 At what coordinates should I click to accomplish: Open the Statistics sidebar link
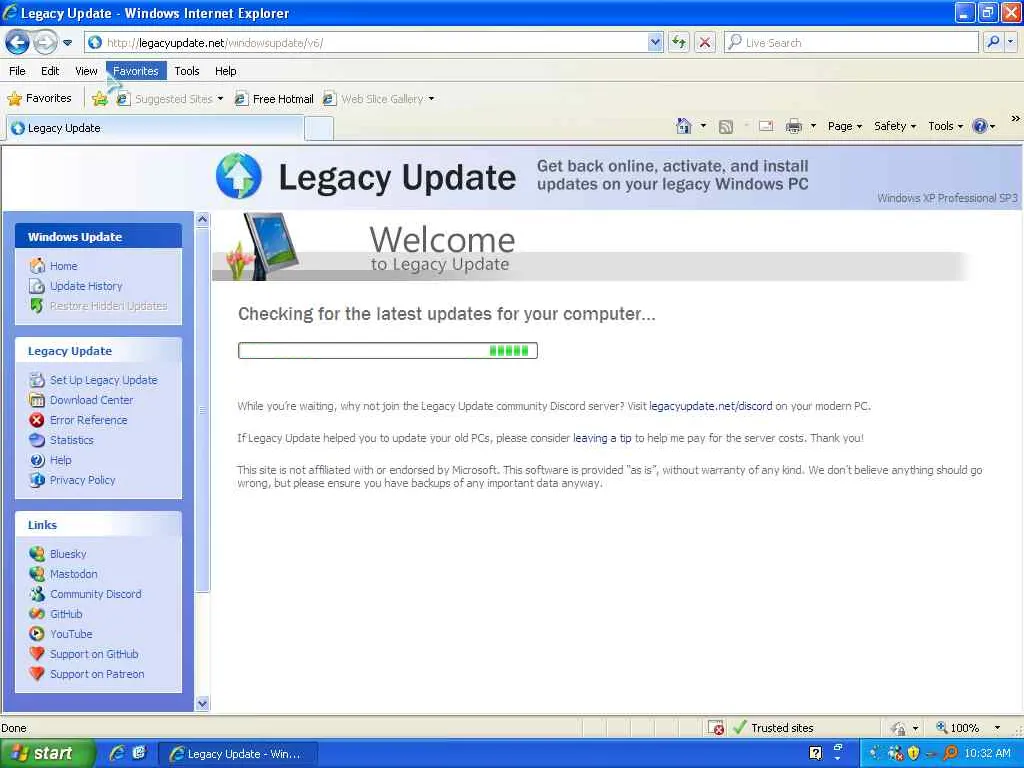click(x=72, y=440)
